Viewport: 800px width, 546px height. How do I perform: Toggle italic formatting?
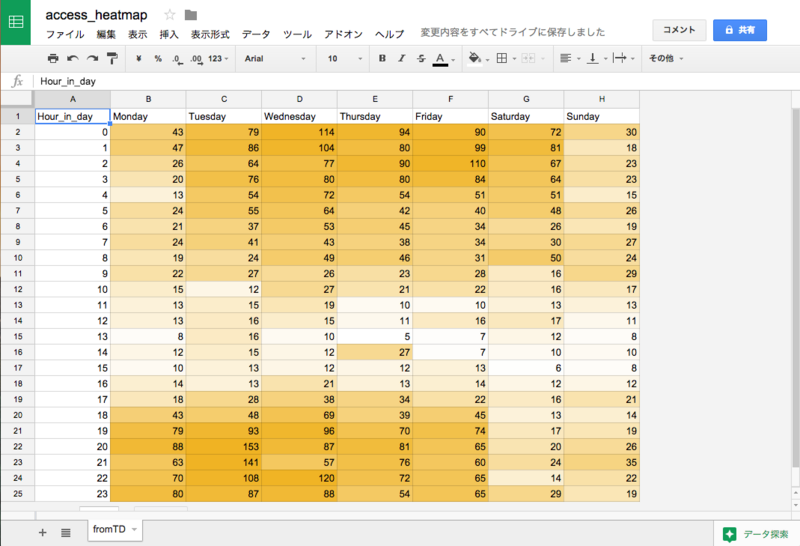coord(402,58)
